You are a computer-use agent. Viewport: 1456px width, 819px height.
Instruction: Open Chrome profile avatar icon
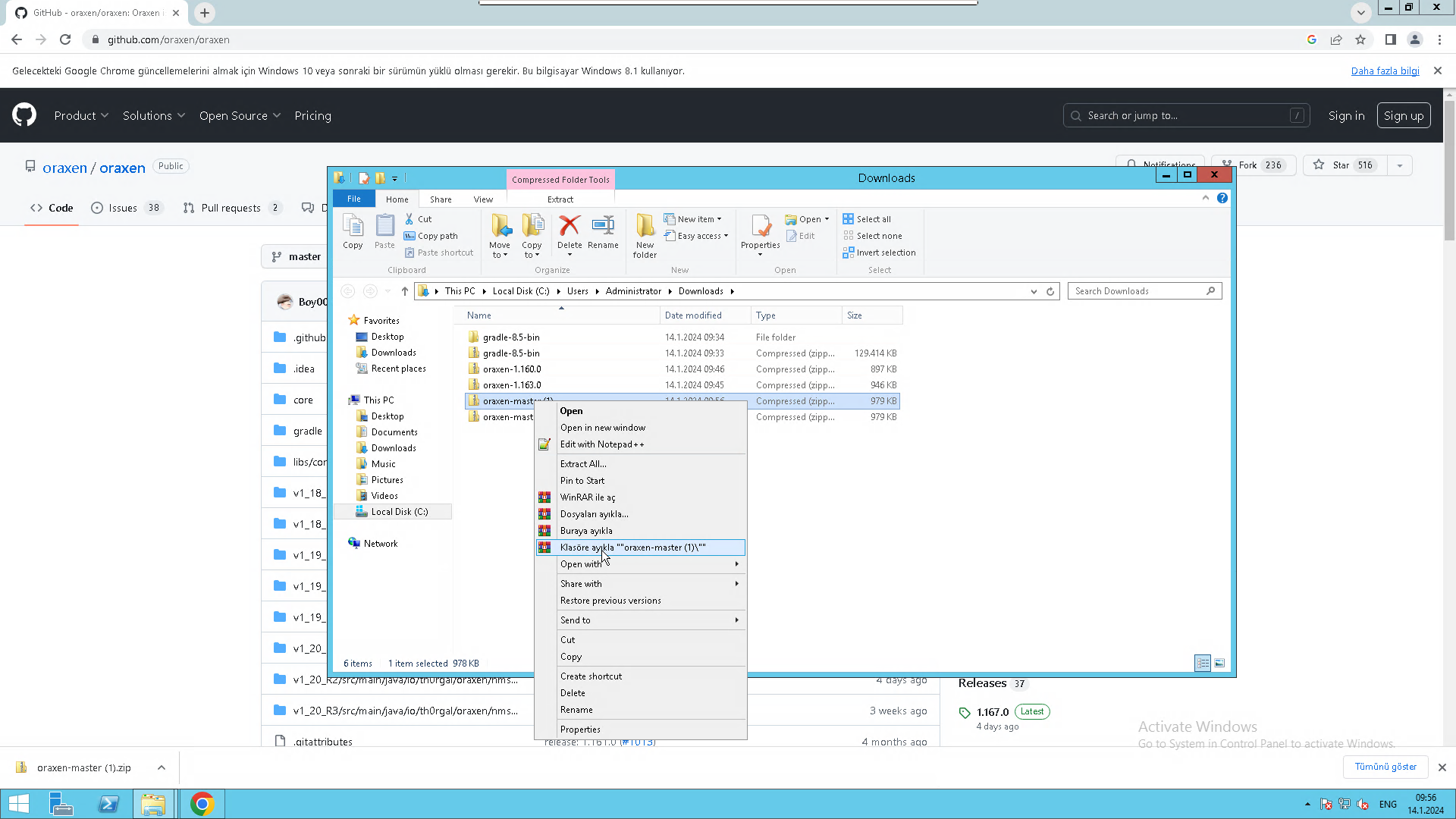click(x=1415, y=39)
